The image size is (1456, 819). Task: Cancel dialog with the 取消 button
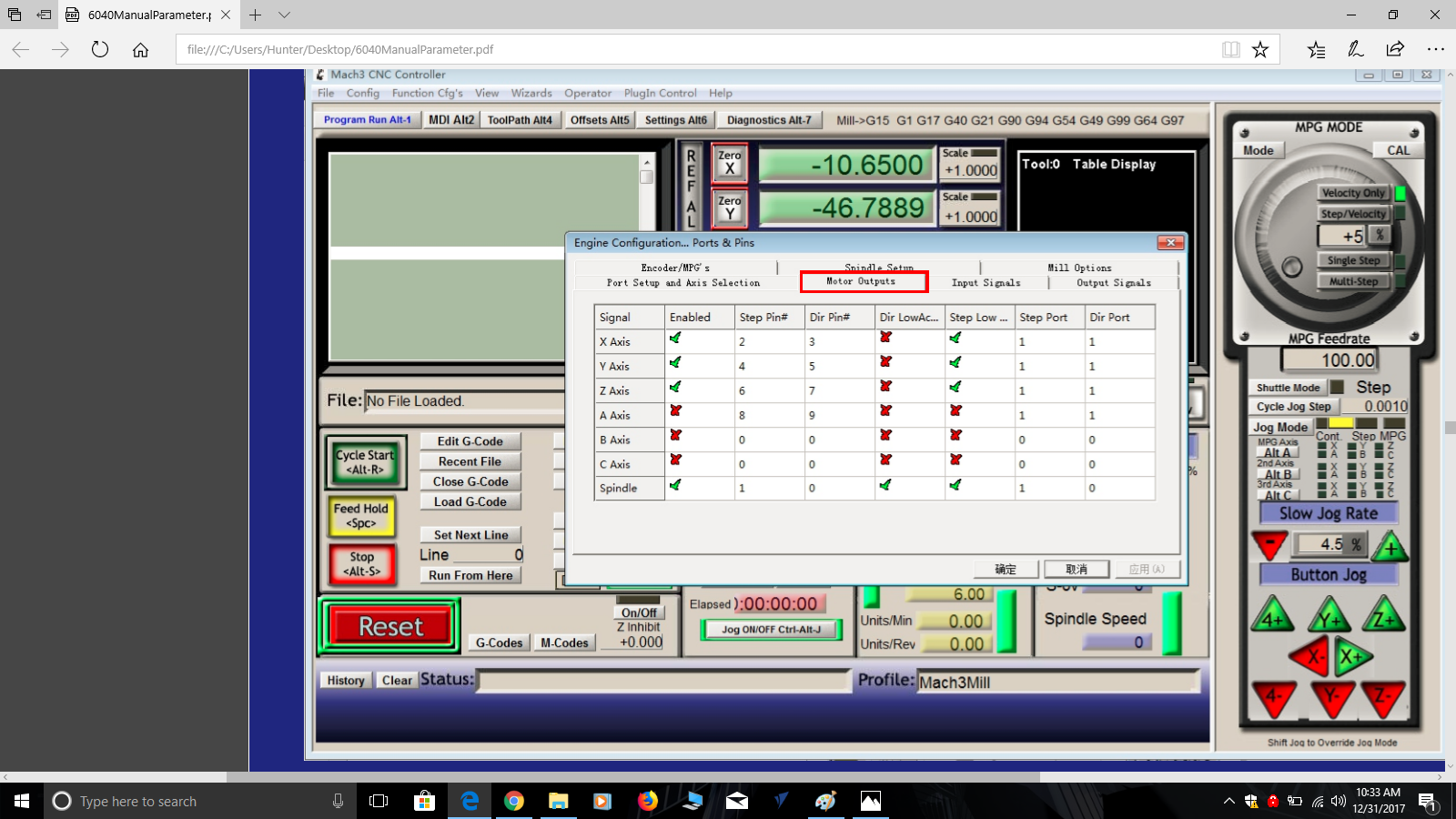(1077, 569)
